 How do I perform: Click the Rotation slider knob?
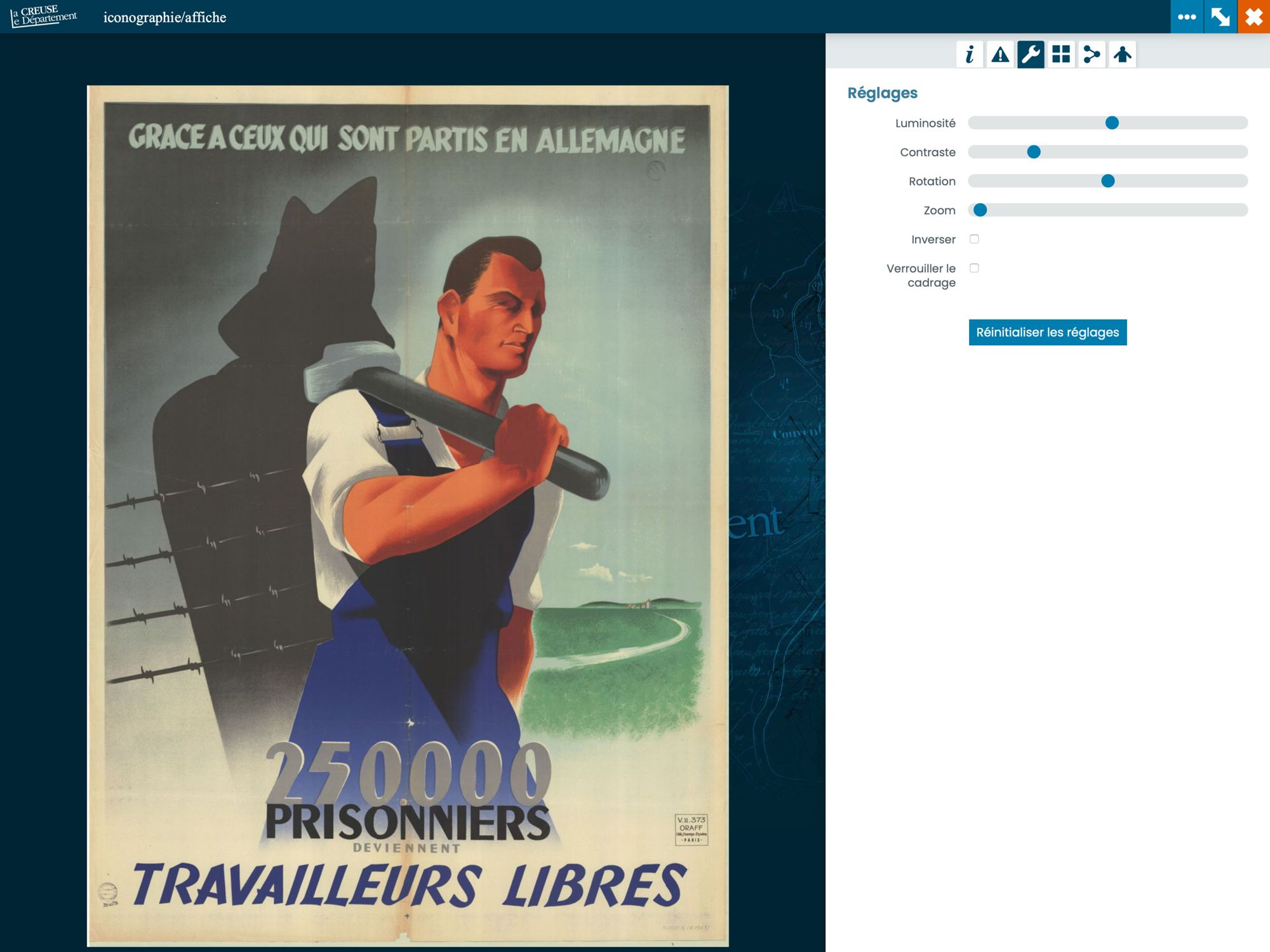(x=1108, y=182)
